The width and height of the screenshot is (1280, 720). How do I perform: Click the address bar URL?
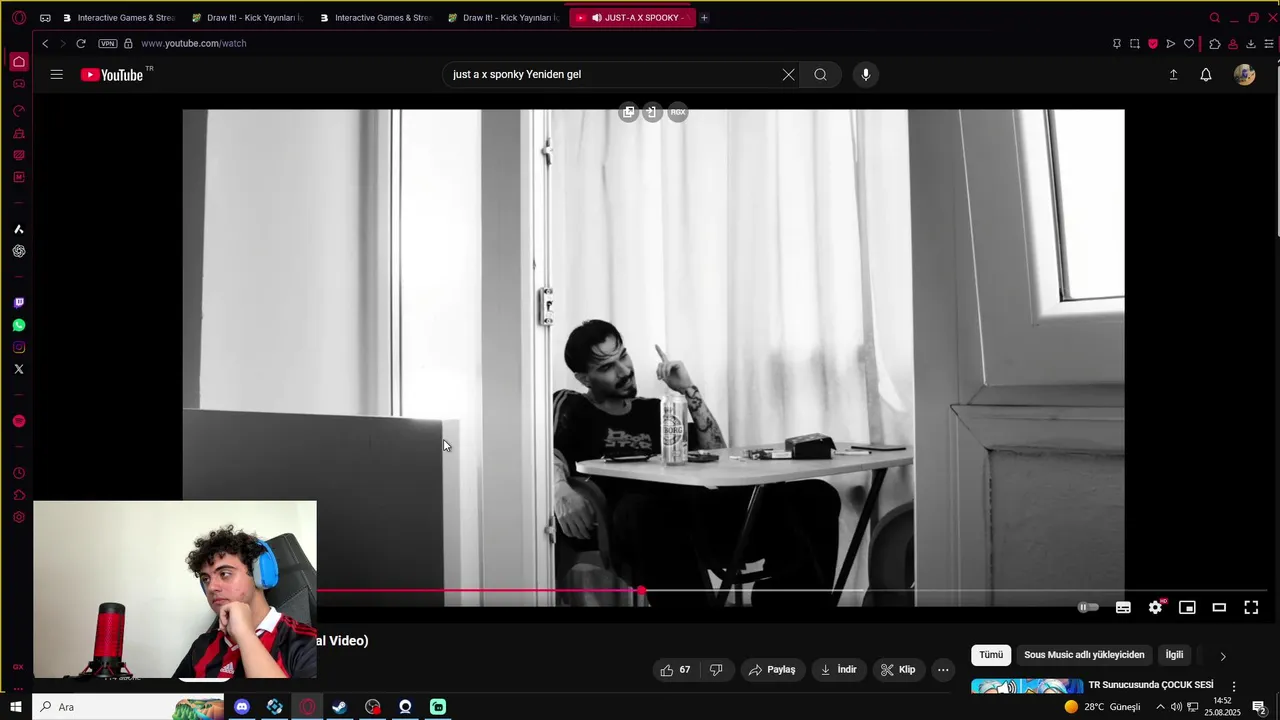pos(194,43)
